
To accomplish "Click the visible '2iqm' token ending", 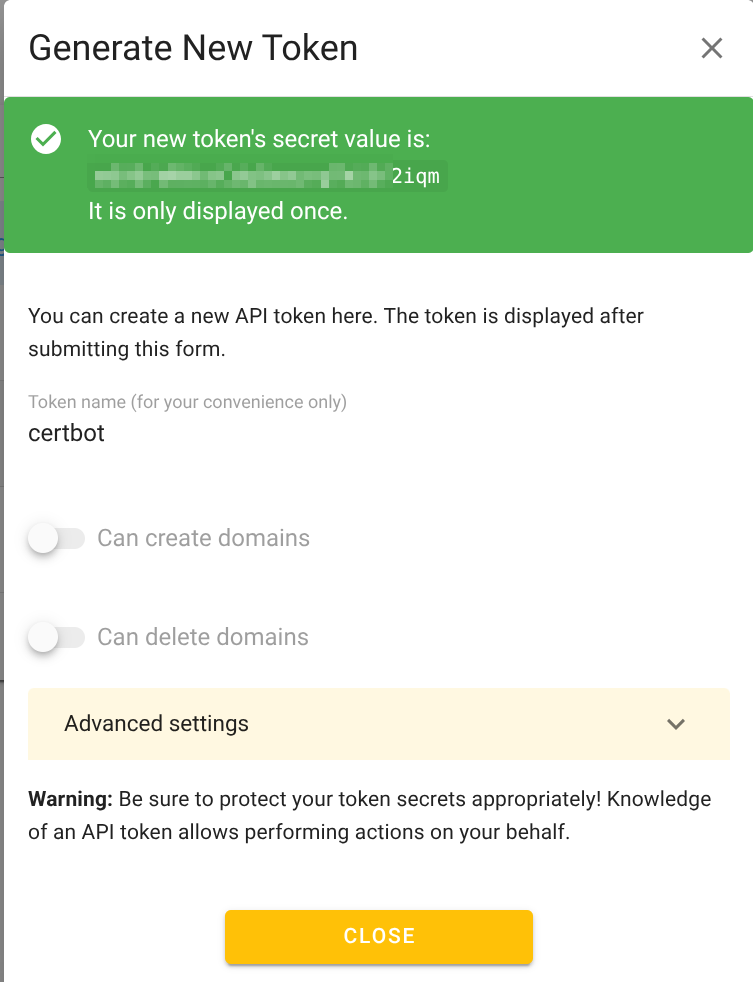I will (x=416, y=176).
